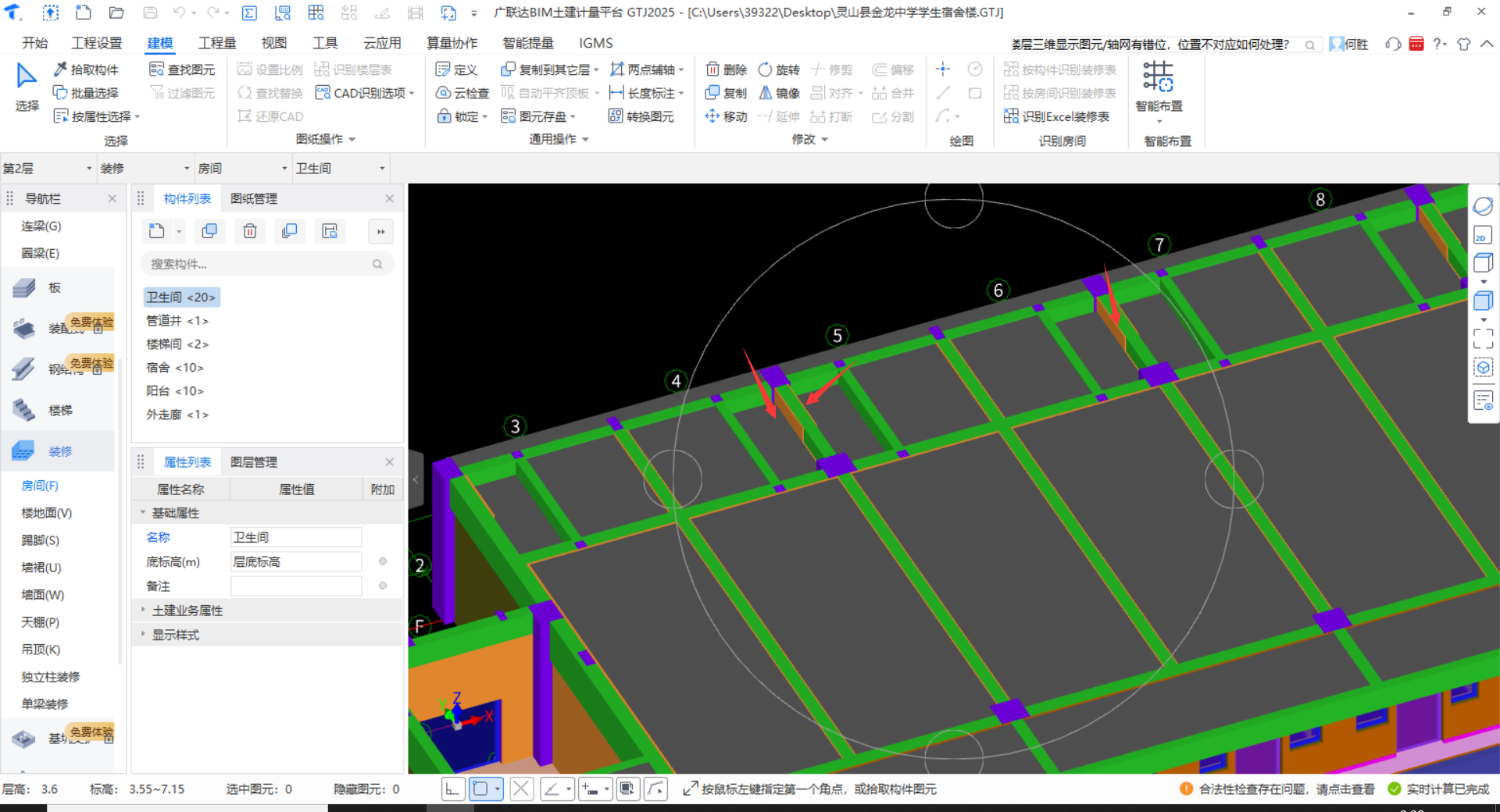Click the full-screen extents icon on right toolbar

1483,338
